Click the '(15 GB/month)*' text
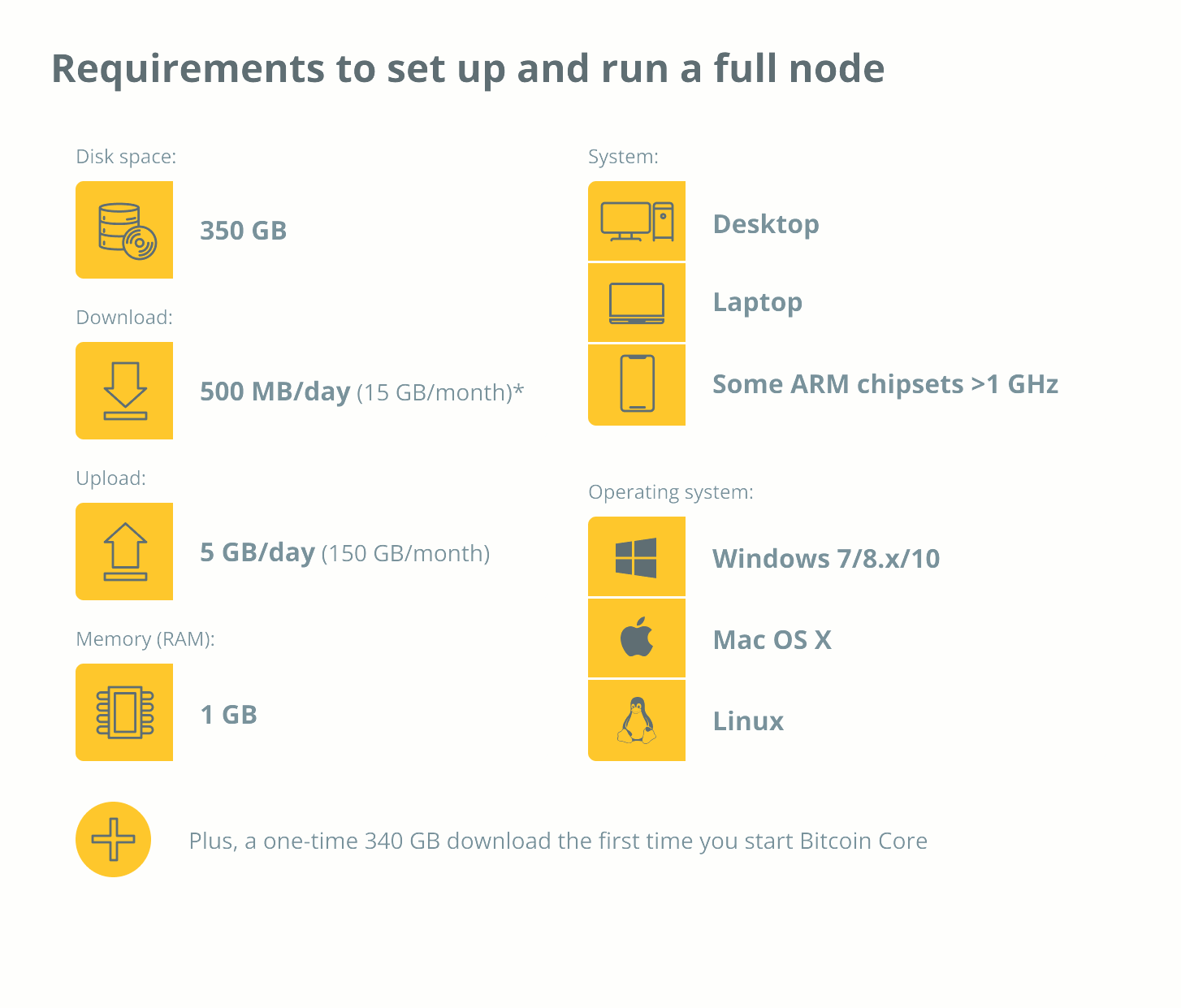The height and width of the screenshot is (1008, 1181). point(440,392)
